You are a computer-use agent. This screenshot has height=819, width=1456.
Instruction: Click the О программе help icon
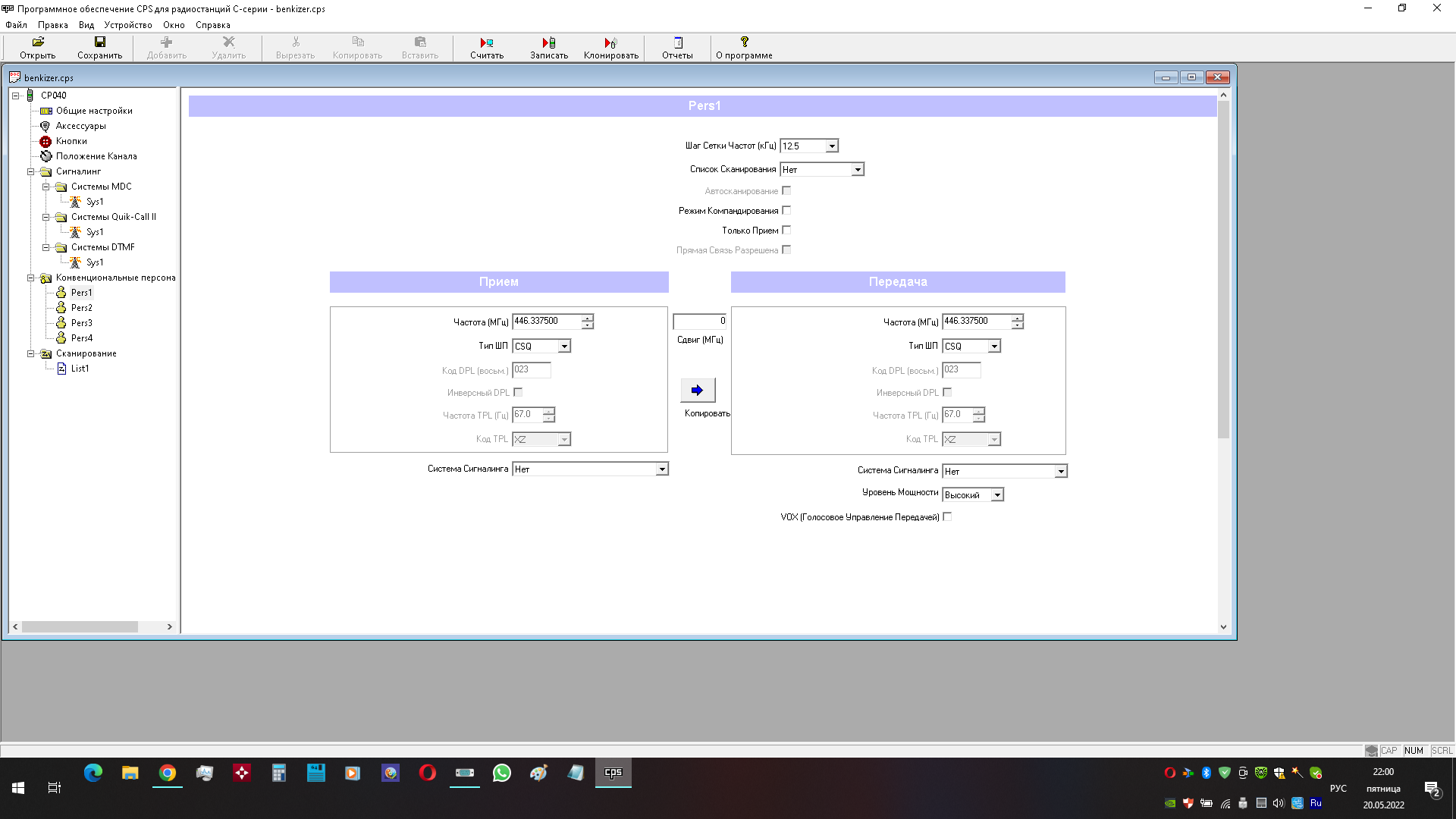tap(744, 42)
